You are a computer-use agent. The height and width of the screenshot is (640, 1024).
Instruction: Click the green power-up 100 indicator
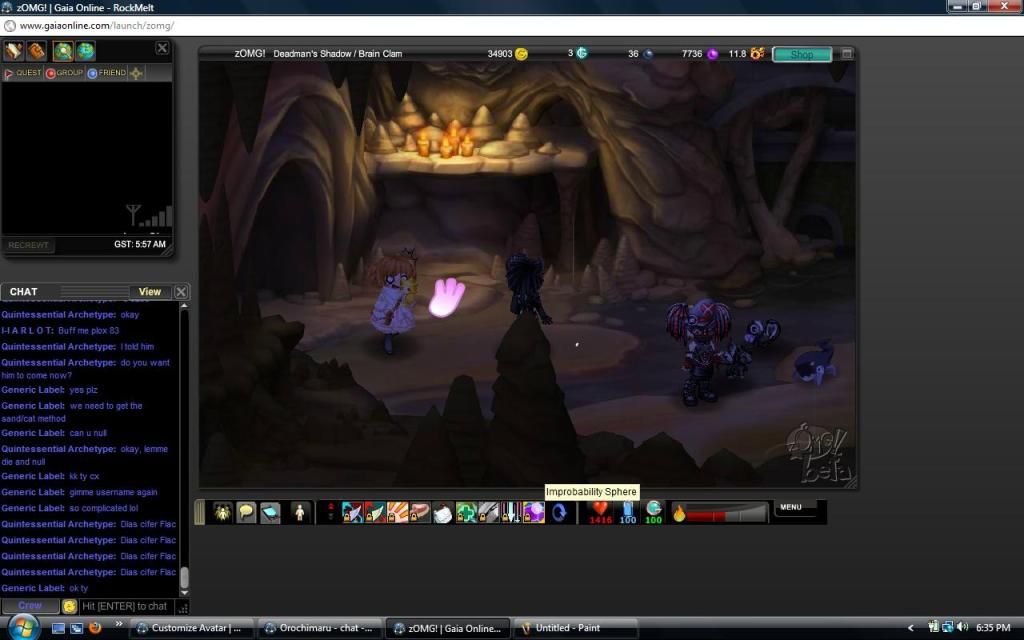654,513
